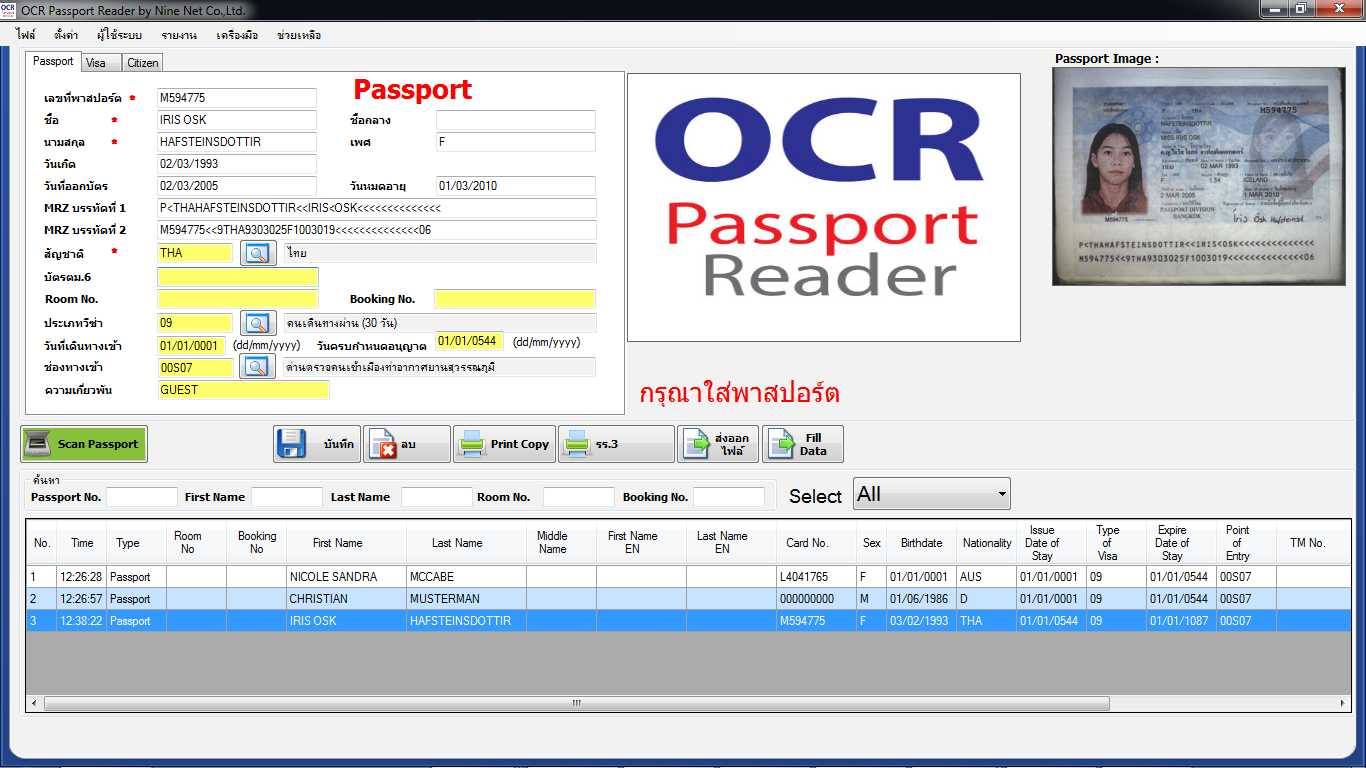Screen dimensions: 1366x768
Task: Click the Nationality column header
Action: 987,543
